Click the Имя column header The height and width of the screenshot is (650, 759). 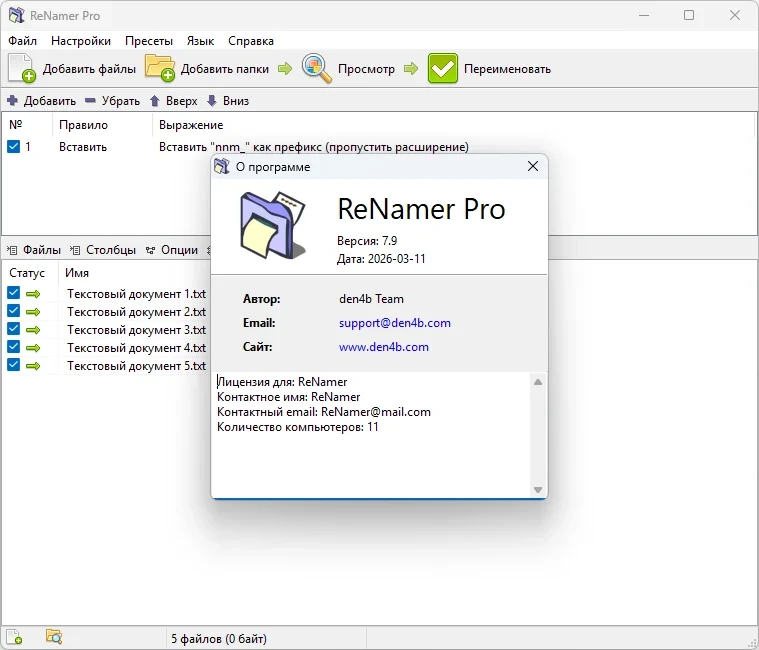76,273
